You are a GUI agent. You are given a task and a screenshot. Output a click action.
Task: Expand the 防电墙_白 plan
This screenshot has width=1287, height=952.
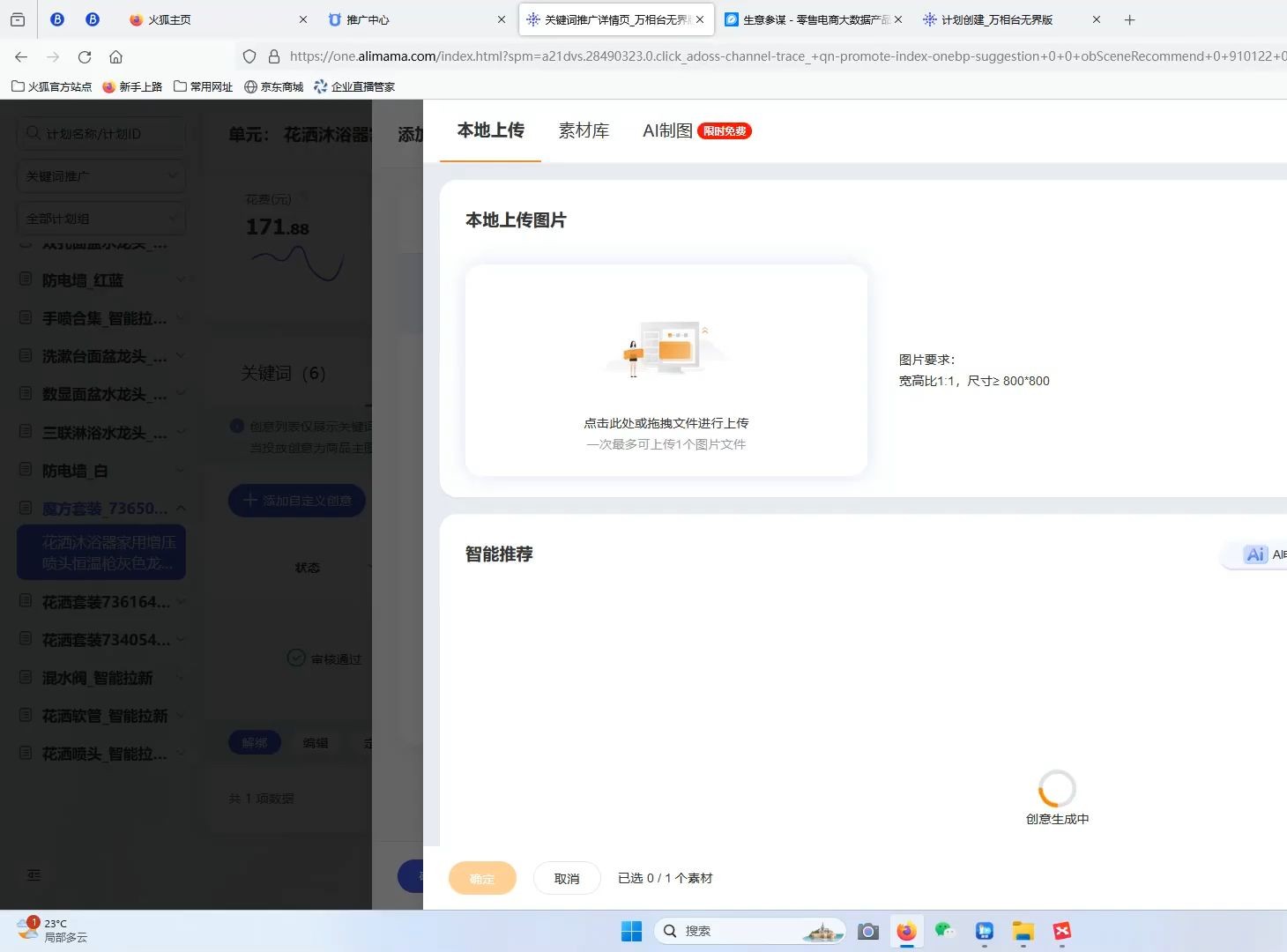coord(181,470)
